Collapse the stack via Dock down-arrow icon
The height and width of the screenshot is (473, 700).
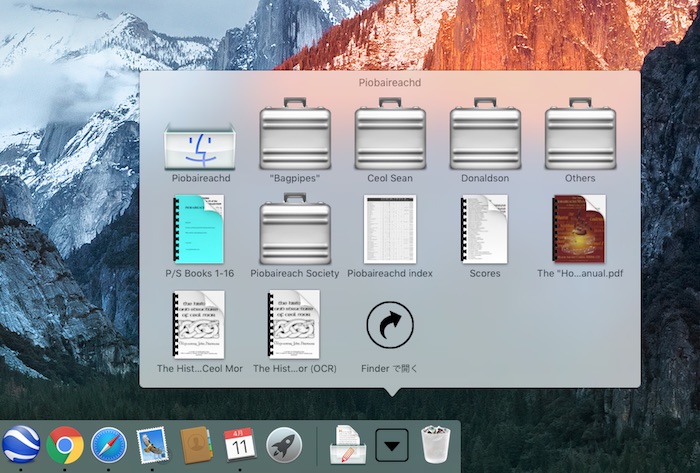(391, 444)
